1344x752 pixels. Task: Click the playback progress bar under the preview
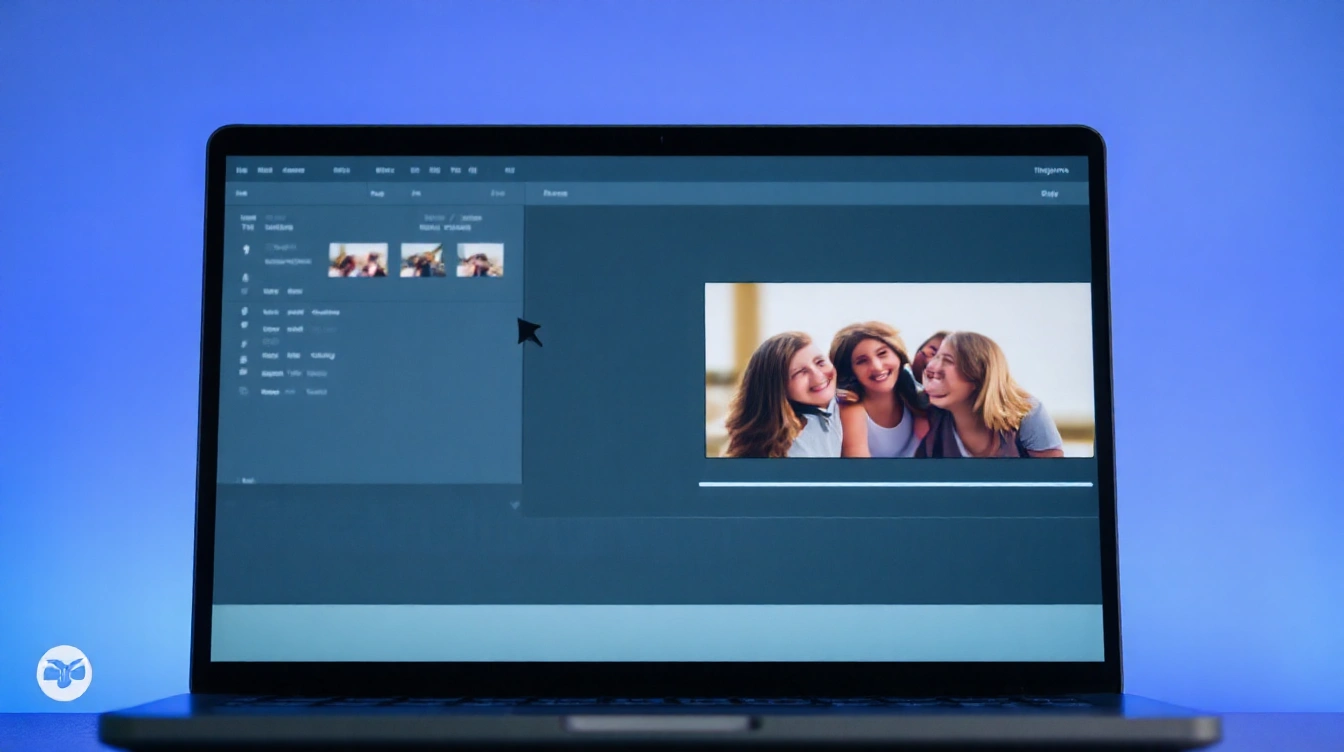pyautogui.click(x=895, y=484)
